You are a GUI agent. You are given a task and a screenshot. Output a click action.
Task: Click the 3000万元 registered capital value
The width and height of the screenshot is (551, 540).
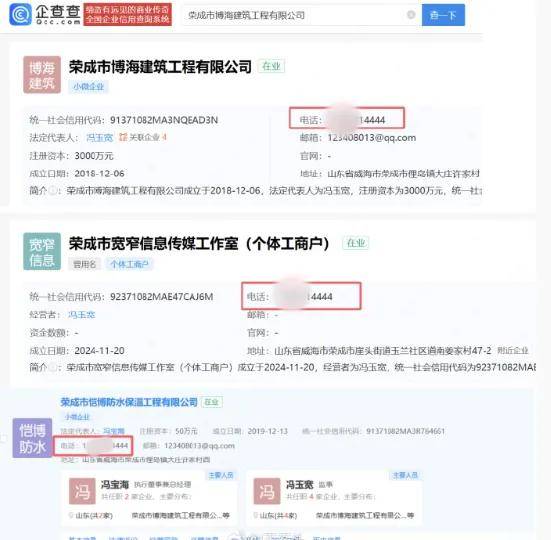(x=94, y=156)
